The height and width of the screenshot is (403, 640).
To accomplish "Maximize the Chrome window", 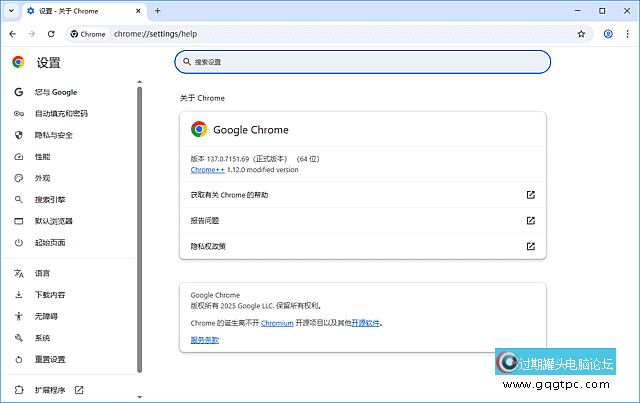I will point(602,11).
